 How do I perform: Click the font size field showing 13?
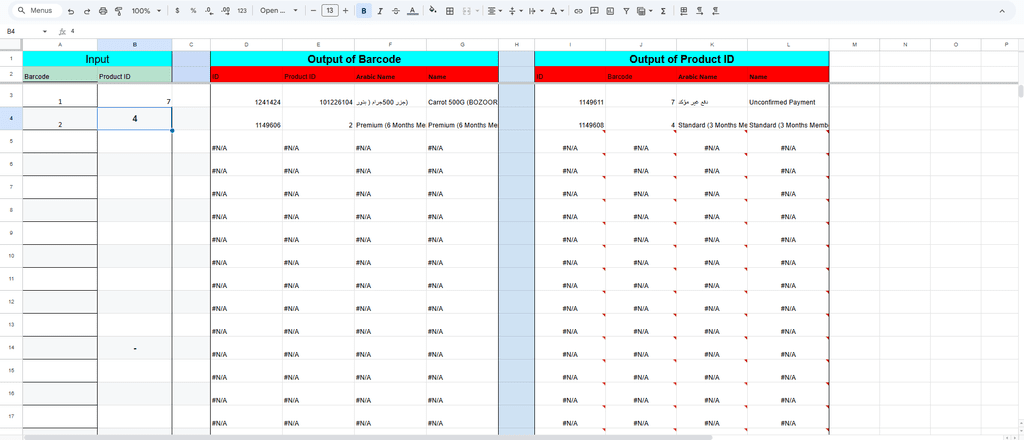330,11
